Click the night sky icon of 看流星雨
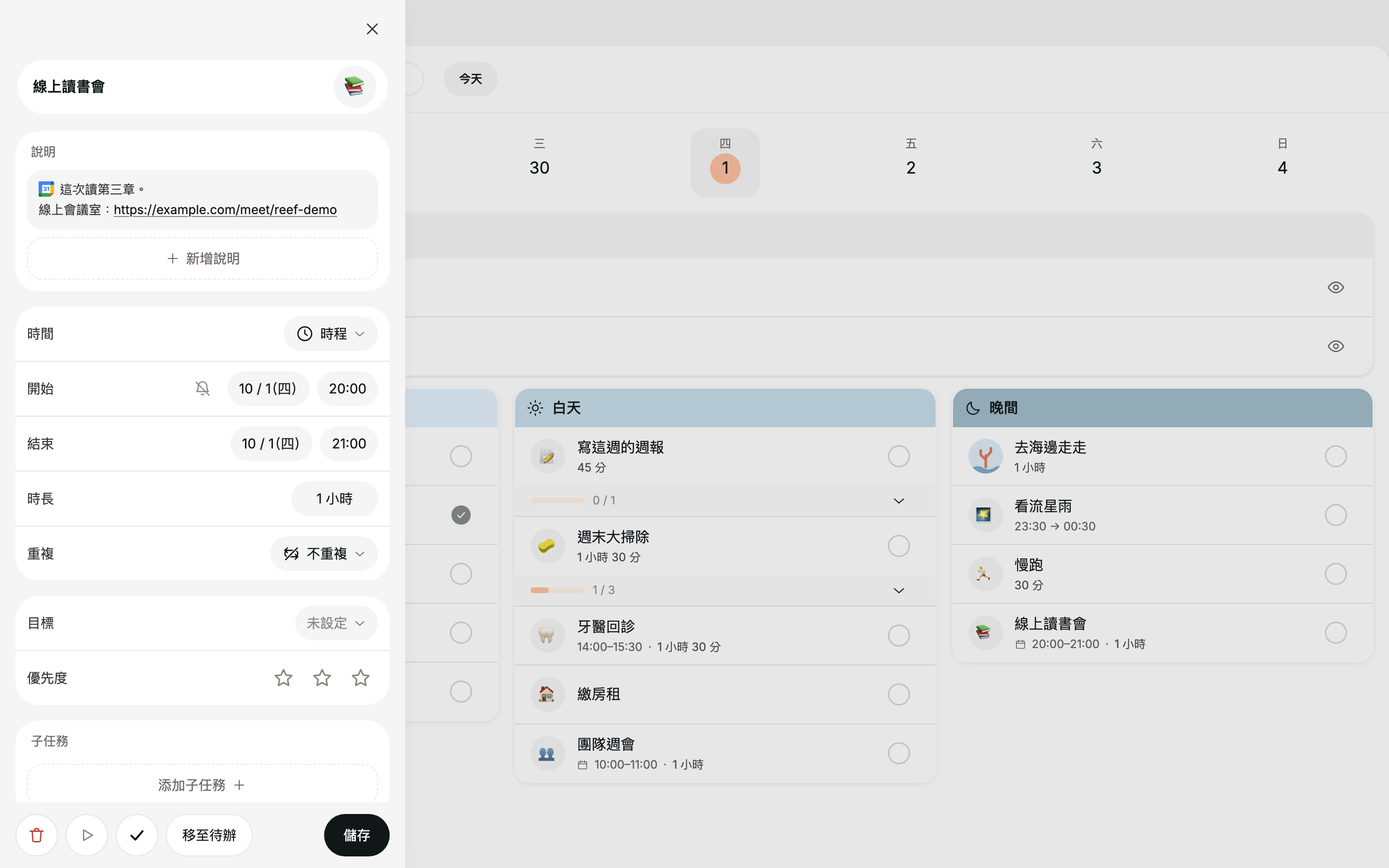The height and width of the screenshot is (868, 1389). click(x=985, y=515)
